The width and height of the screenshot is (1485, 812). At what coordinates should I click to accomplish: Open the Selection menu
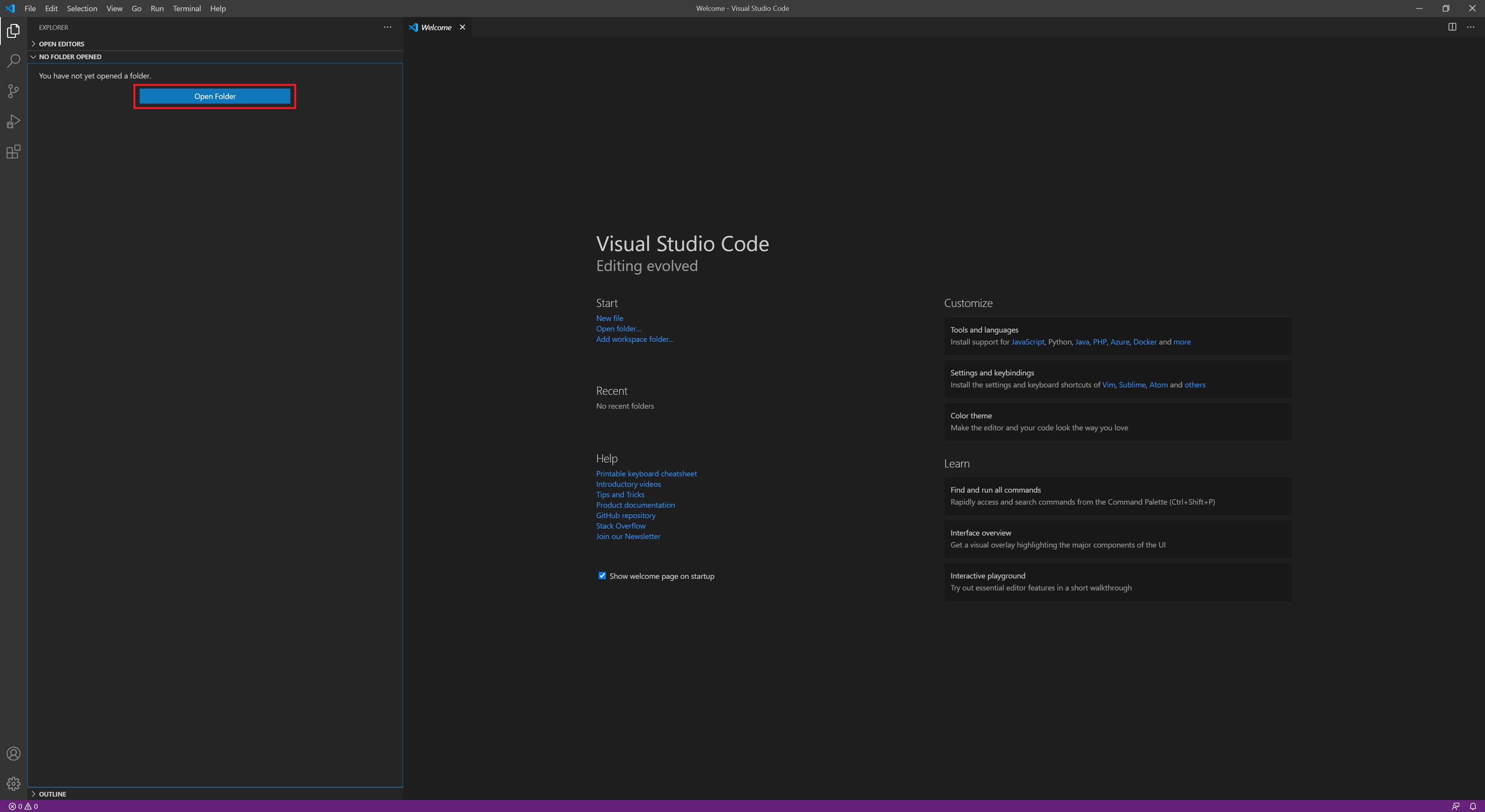tap(82, 9)
